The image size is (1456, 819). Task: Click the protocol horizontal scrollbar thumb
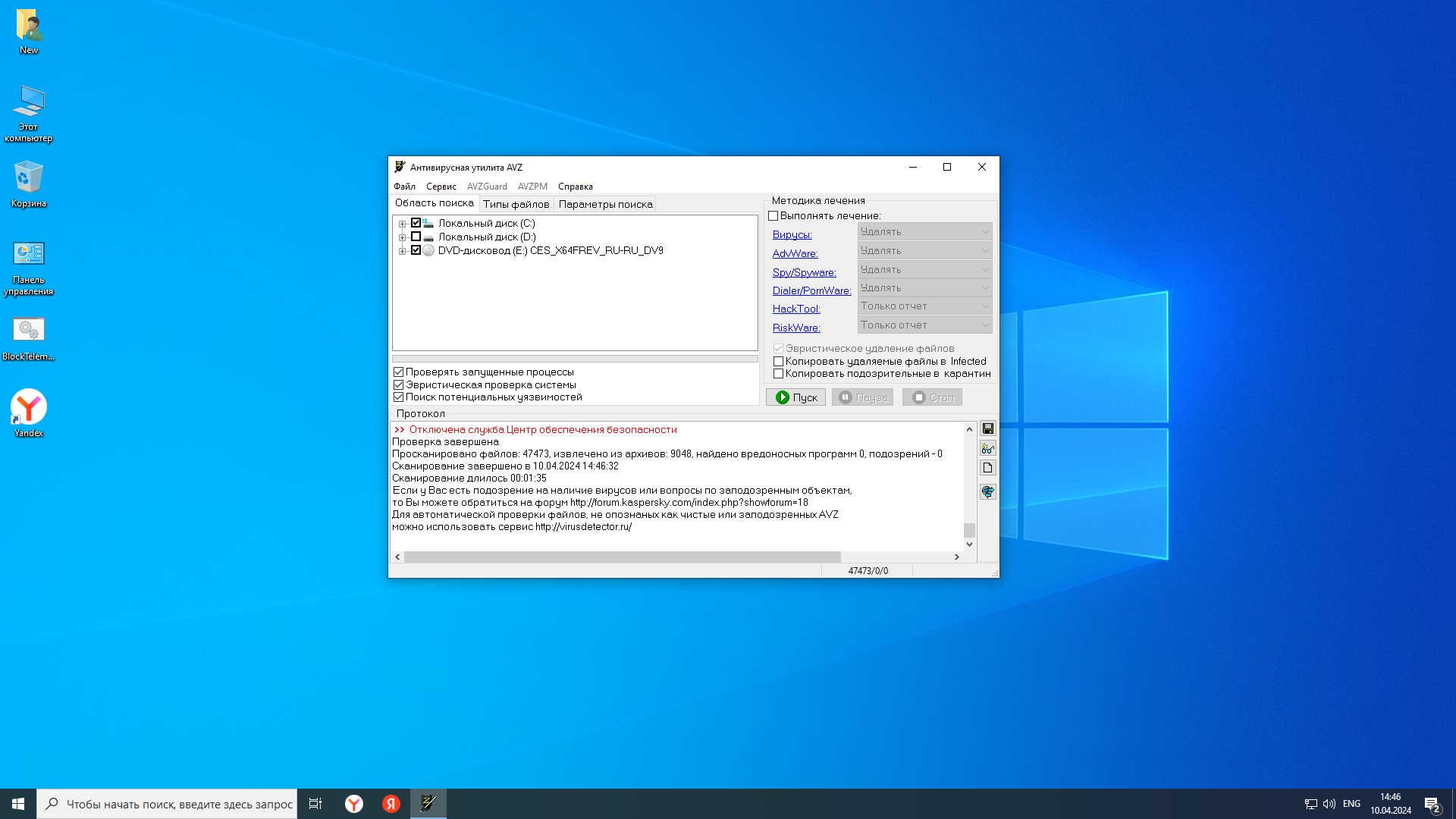point(622,557)
